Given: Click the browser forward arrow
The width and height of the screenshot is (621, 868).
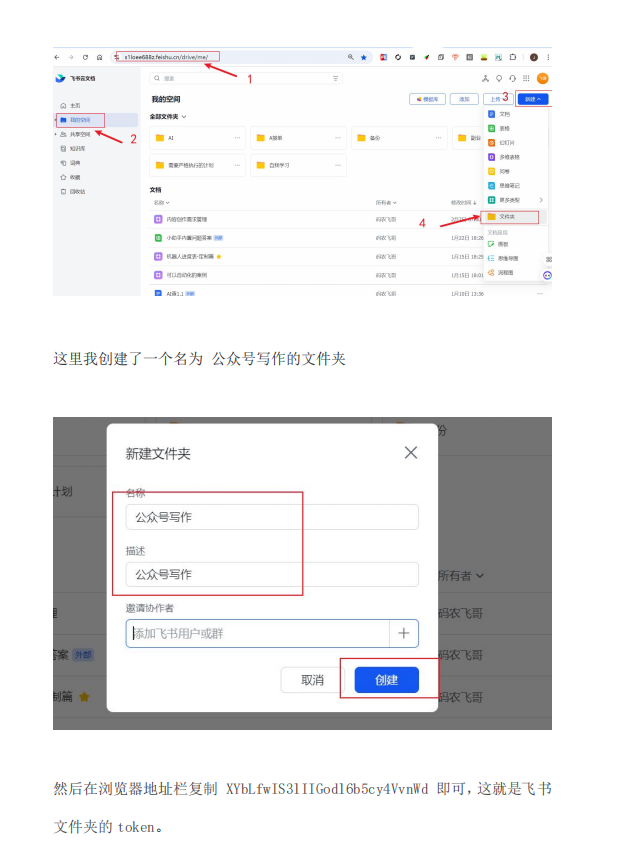Looking at the screenshot, I should point(71,57).
